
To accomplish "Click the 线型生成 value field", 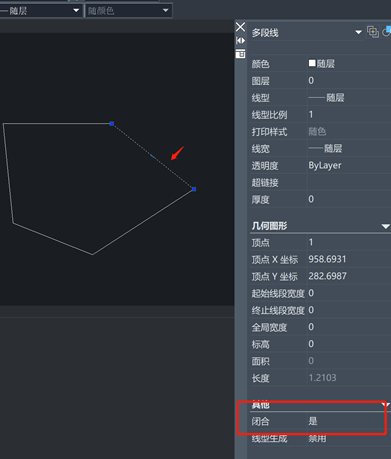I will click(x=349, y=438).
